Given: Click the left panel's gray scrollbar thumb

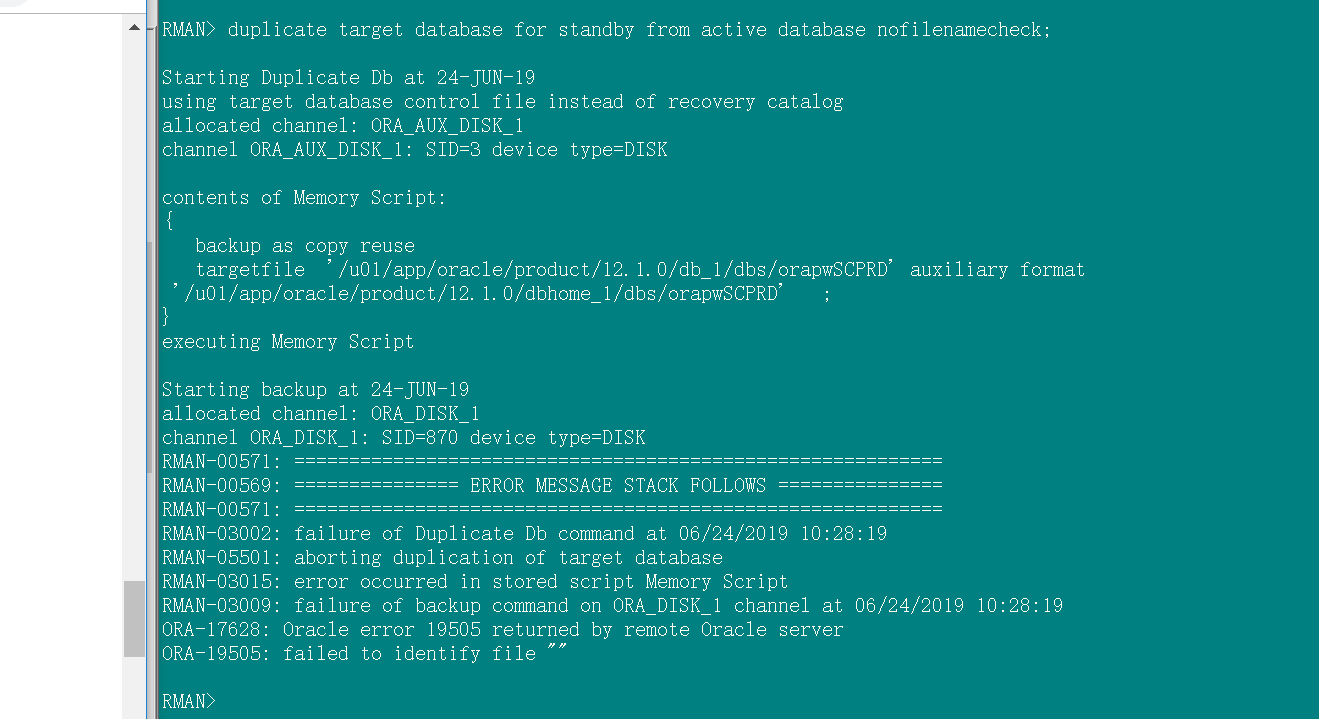Looking at the screenshot, I should 134,618.
